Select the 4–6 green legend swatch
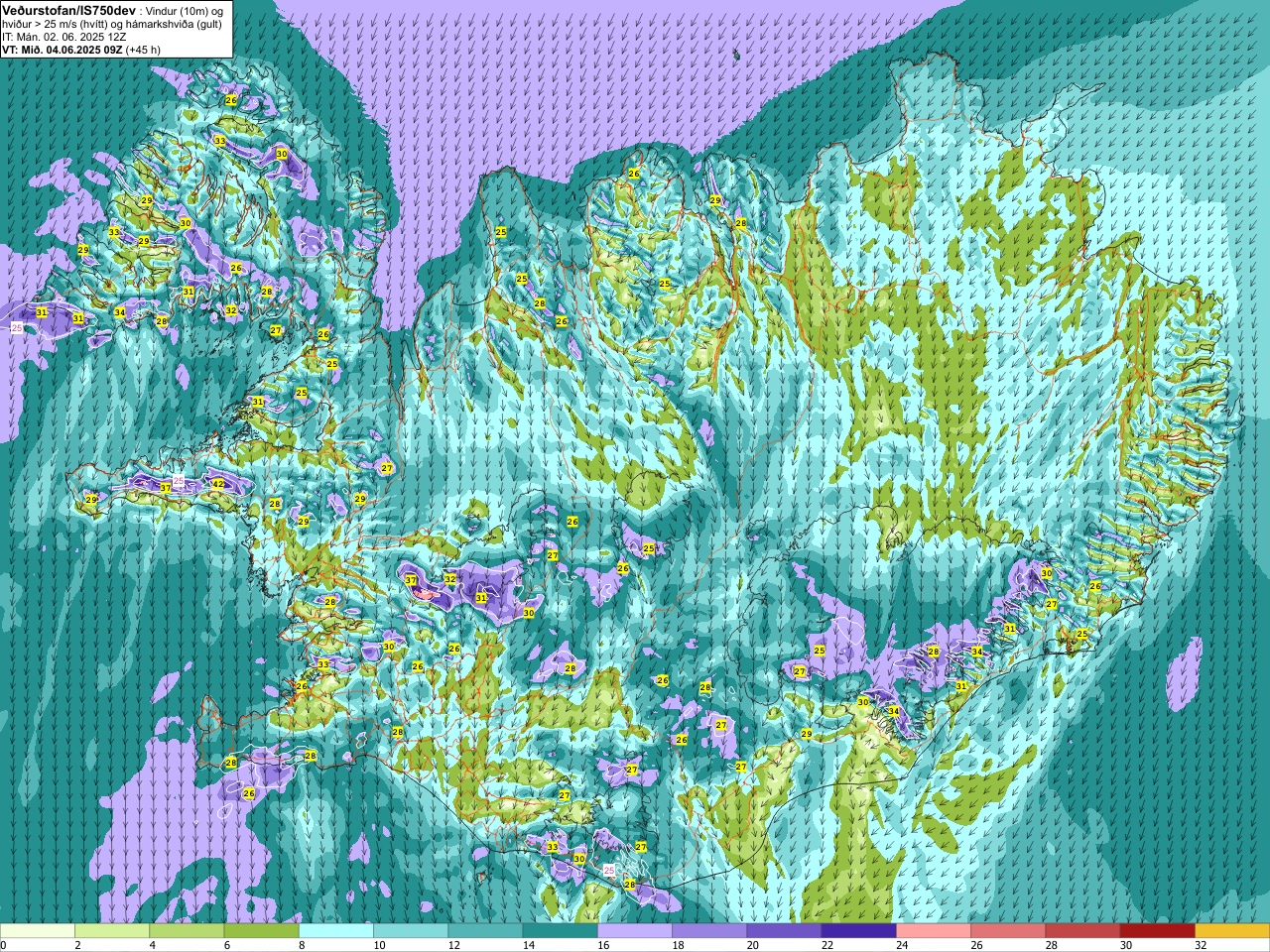Screen dimensions: 1270x952 pyautogui.click(x=187, y=931)
